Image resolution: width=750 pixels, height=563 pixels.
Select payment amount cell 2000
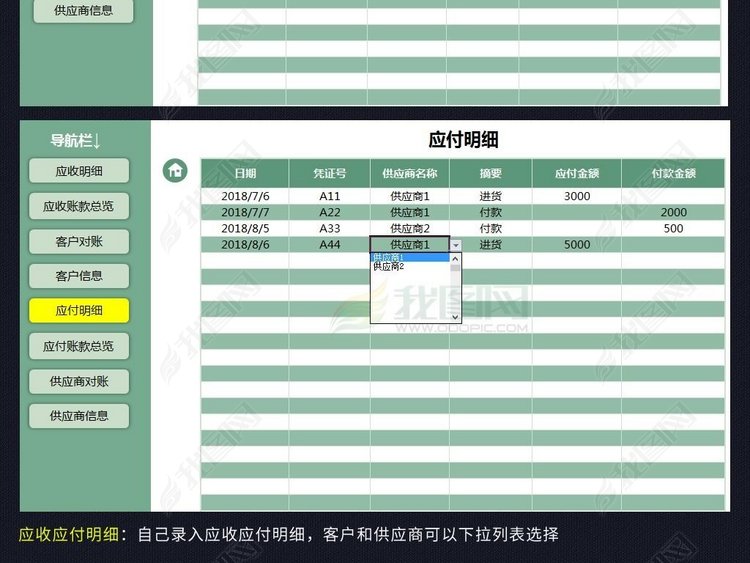click(x=673, y=212)
